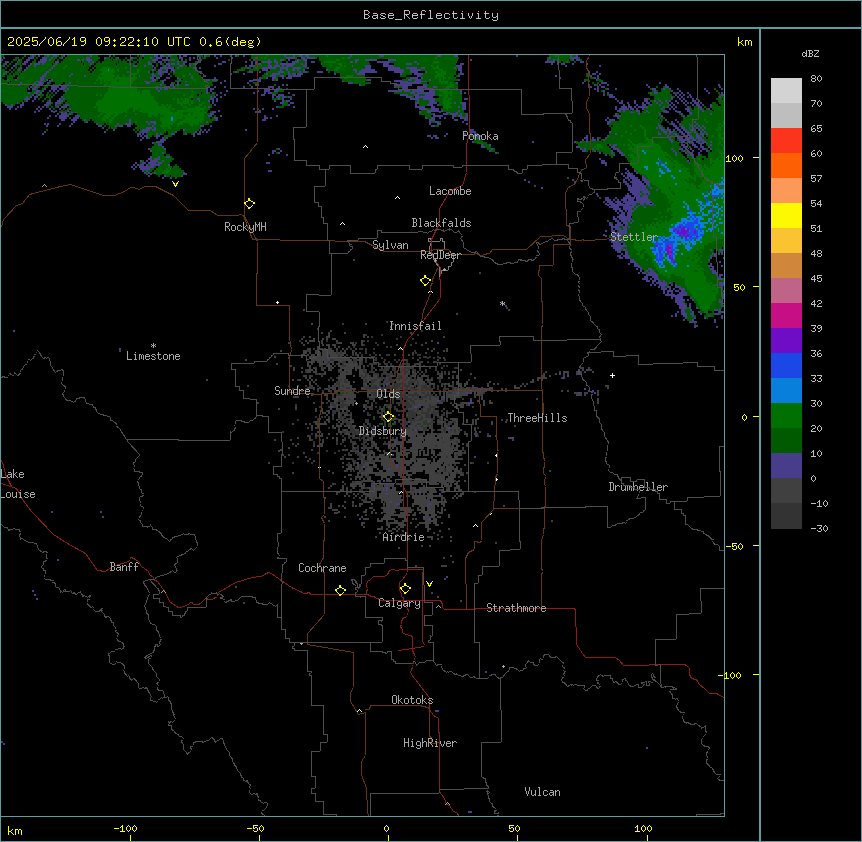Click the HighRiver town label
The height and width of the screenshot is (842, 862).
(x=430, y=743)
